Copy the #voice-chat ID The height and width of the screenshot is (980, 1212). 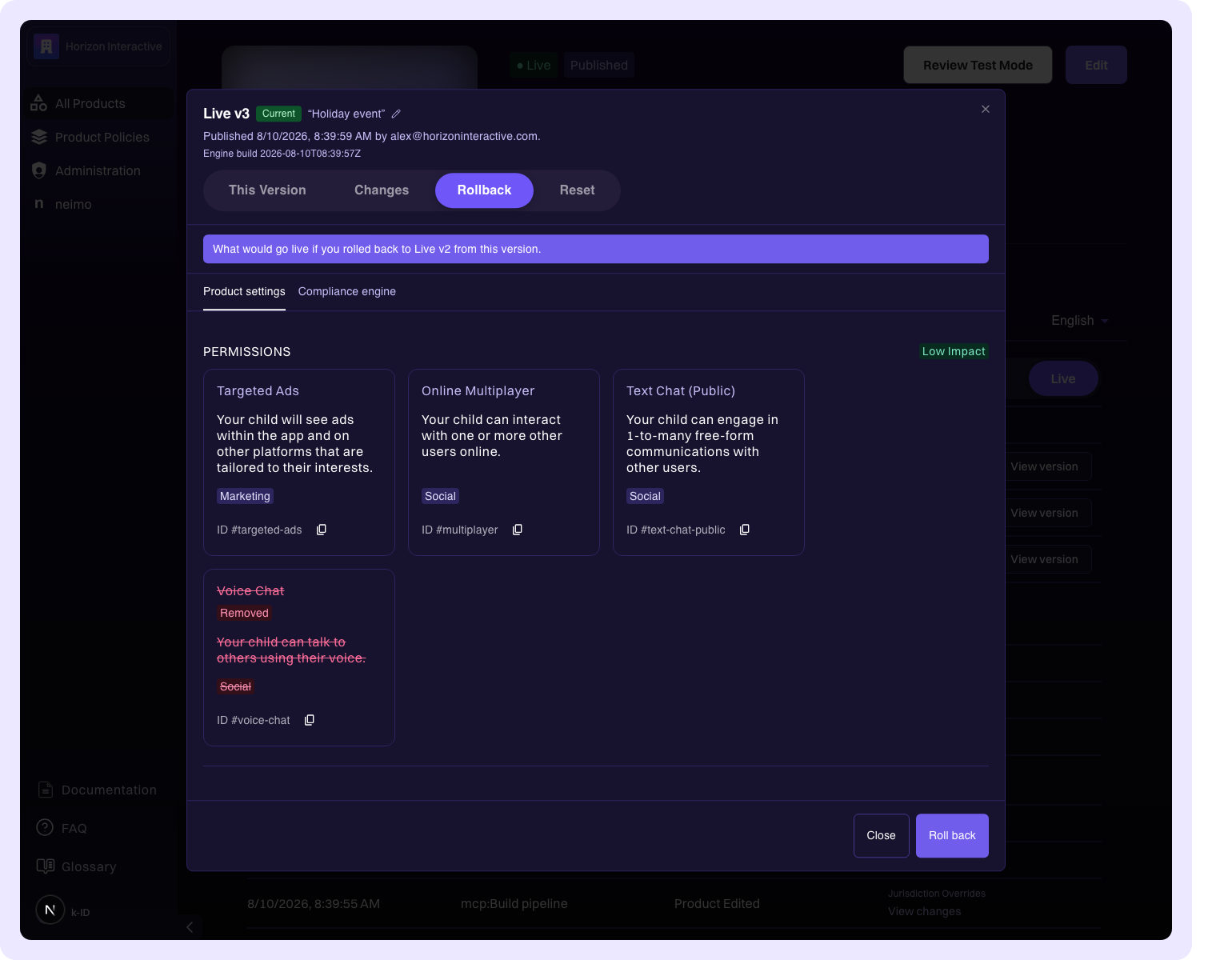click(x=310, y=720)
